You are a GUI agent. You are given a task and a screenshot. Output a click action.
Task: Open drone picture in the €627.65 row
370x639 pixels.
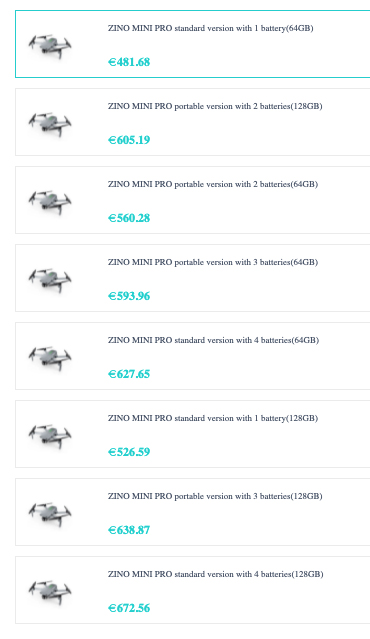[50, 358]
